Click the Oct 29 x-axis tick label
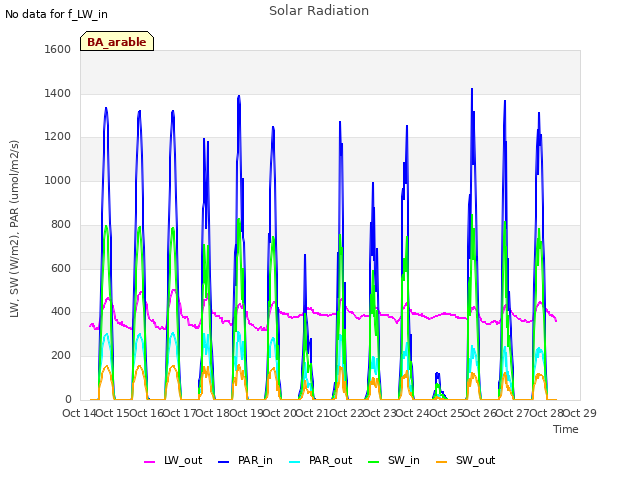640x480 pixels. click(x=580, y=413)
